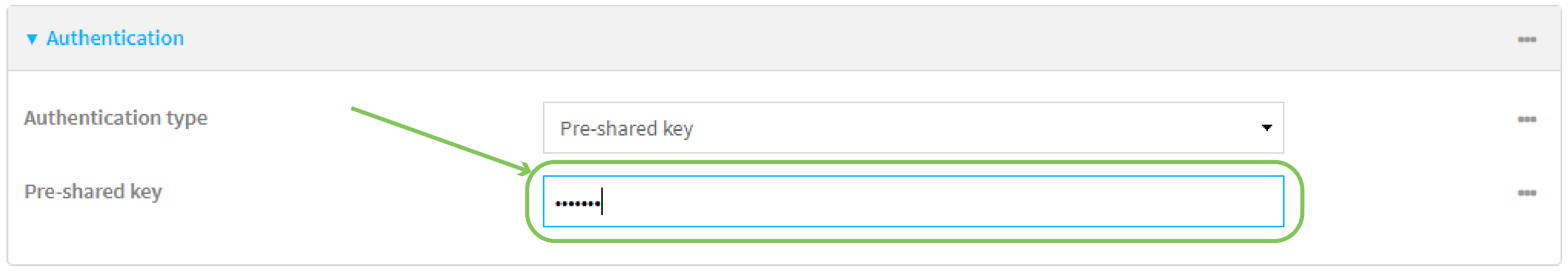Toggle the blue disclosure arrow beside Authentication
The image size is (1568, 272).
tap(32, 39)
